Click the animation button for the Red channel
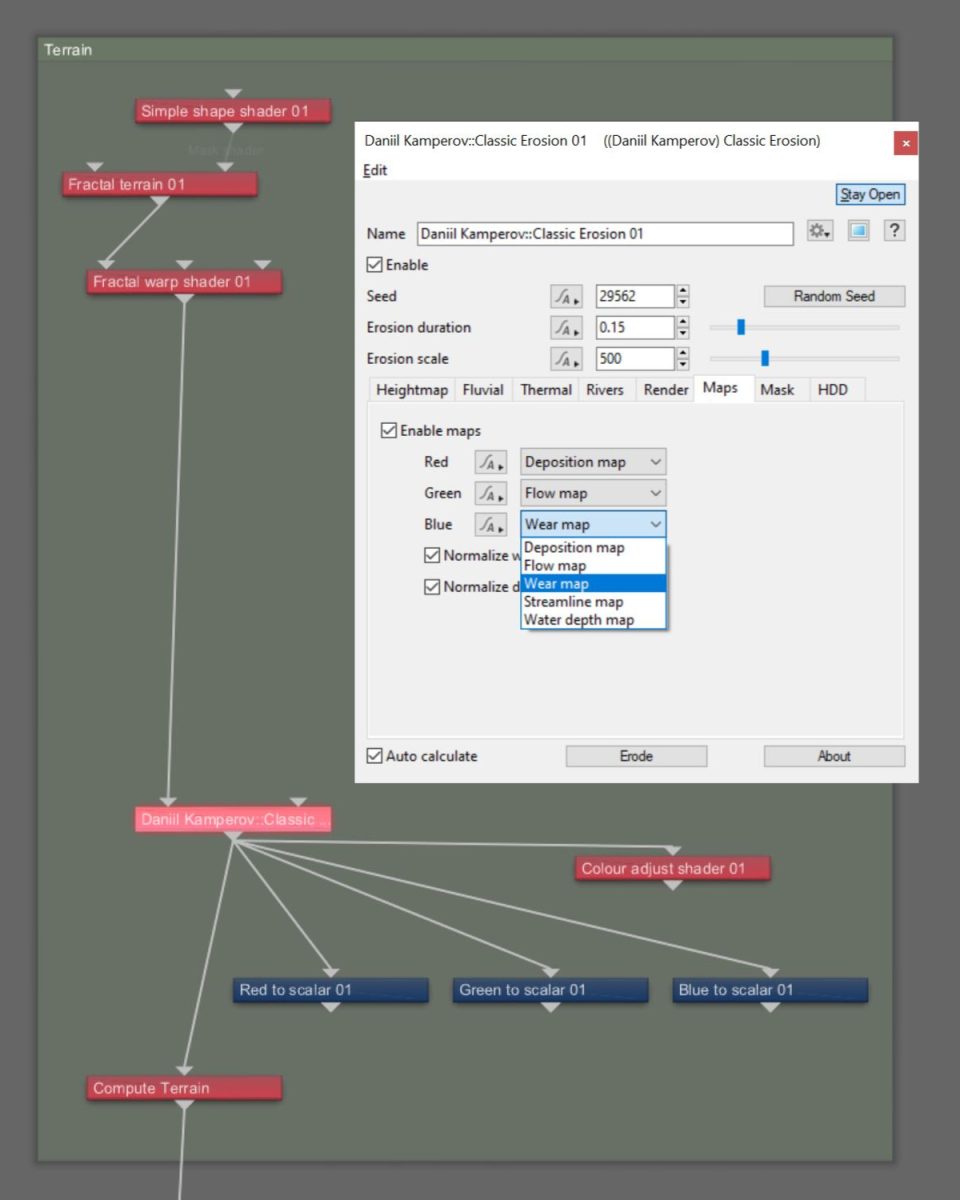 pos(491,462)
